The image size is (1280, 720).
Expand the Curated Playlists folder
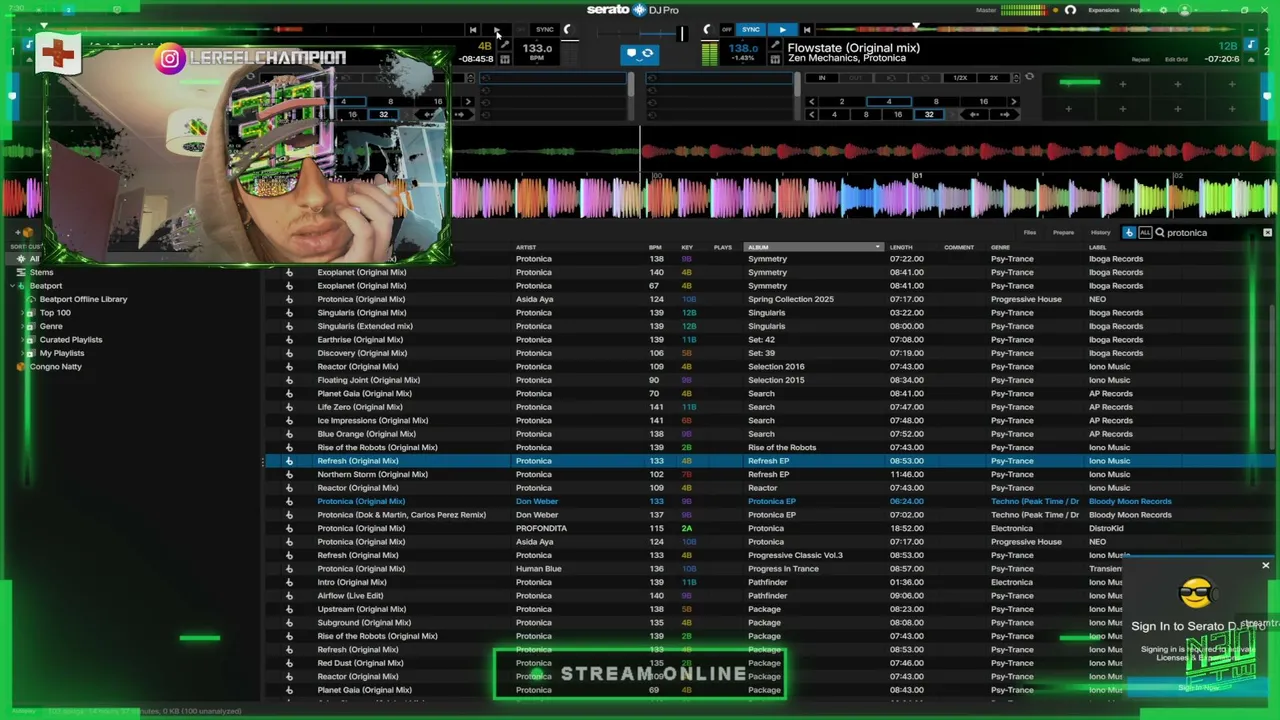pyautogui.click(x=24, y=340)
